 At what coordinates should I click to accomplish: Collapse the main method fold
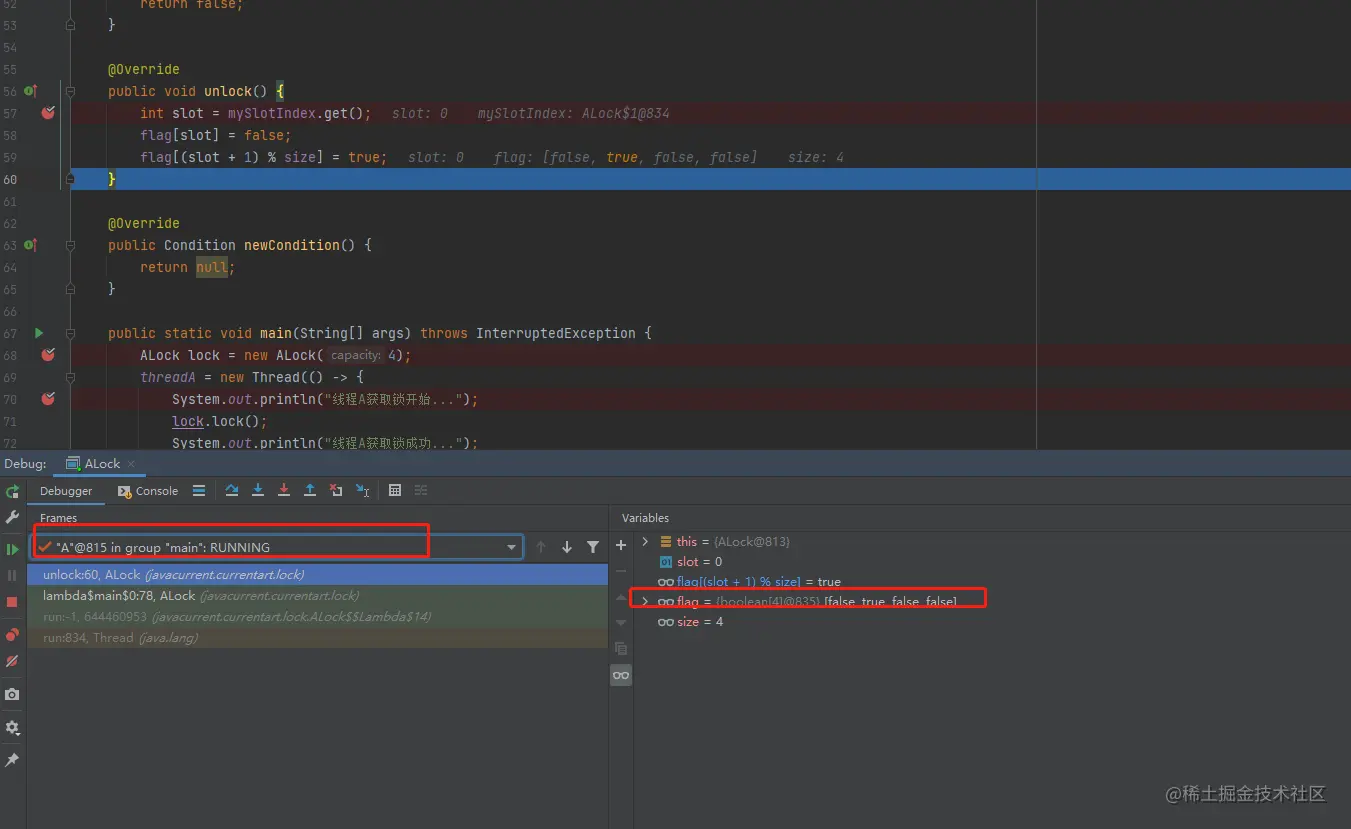point(70,333)
